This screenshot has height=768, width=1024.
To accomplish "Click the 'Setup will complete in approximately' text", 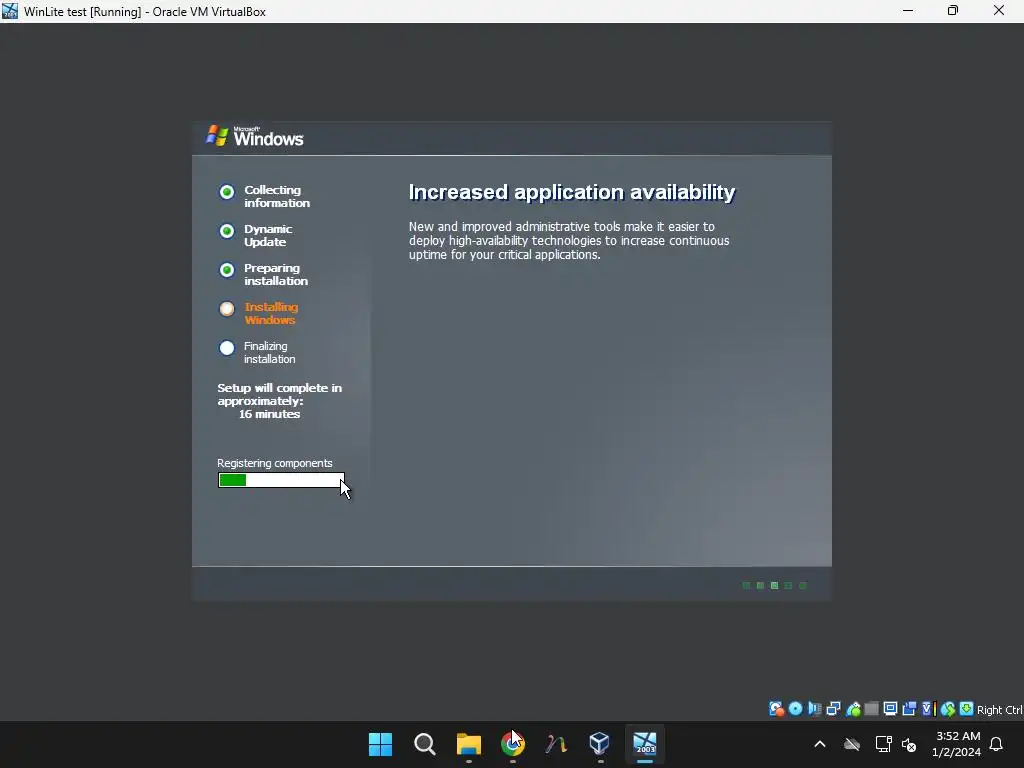I will point(280,394).
